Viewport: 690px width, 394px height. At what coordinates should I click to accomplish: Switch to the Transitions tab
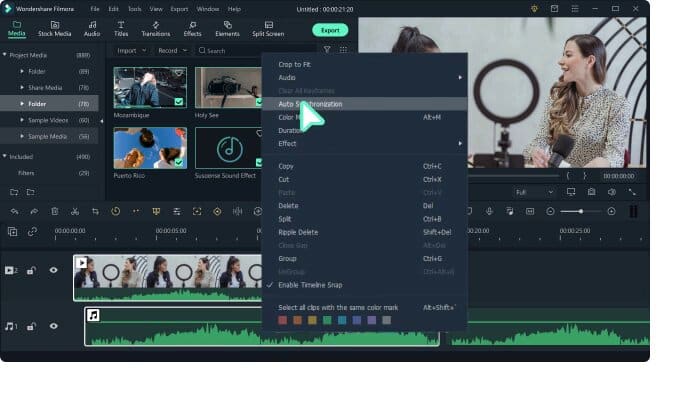click(156, 29)
